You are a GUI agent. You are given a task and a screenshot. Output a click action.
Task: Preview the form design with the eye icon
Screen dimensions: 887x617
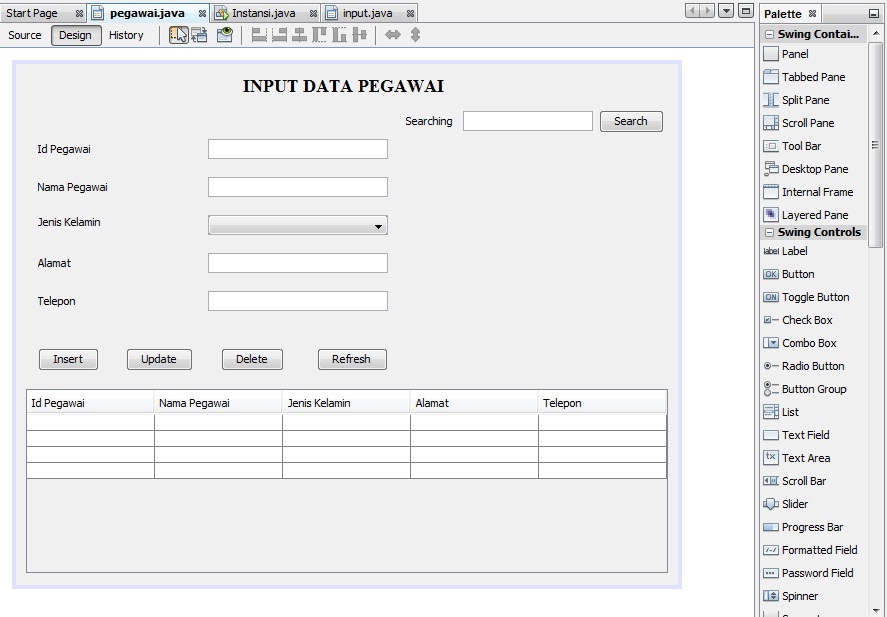(x=223, y=34)
